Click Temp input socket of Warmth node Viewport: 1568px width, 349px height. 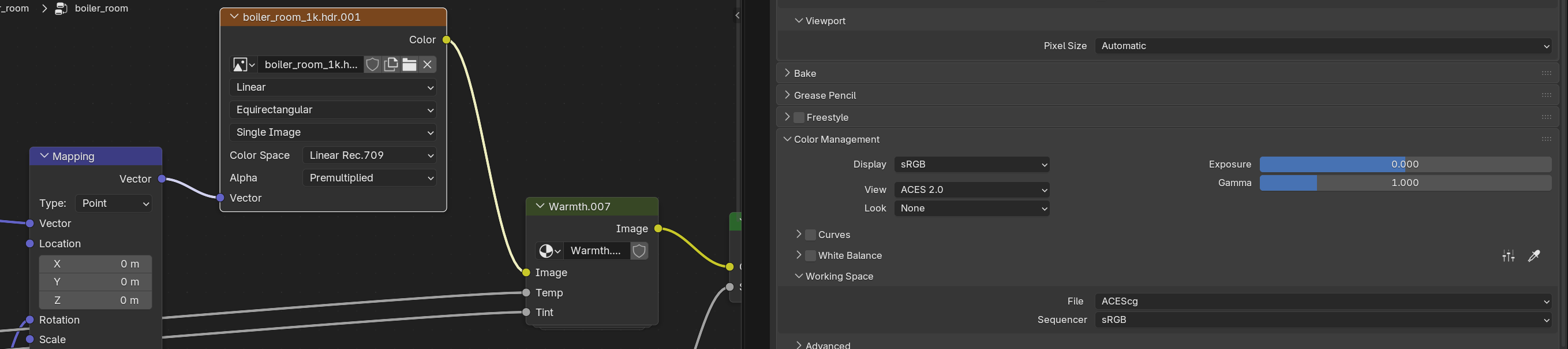[x=526, y=293]
